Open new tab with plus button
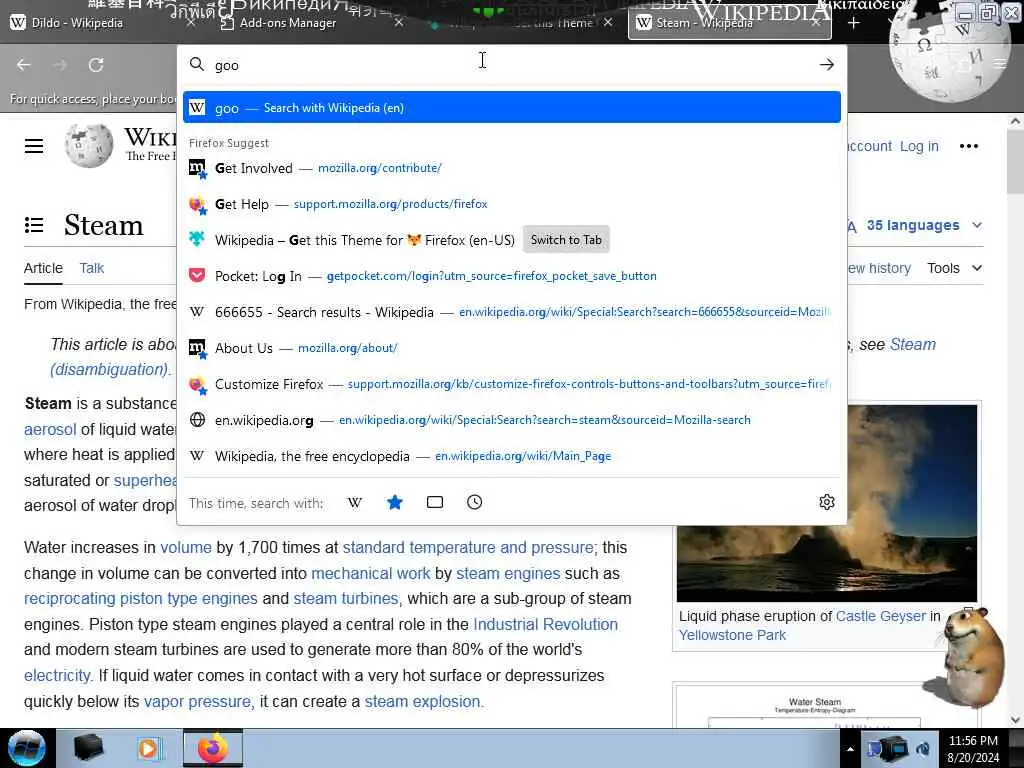Image resolution: width=1024 pixels, height=768 pixels. tap(854, 23)
